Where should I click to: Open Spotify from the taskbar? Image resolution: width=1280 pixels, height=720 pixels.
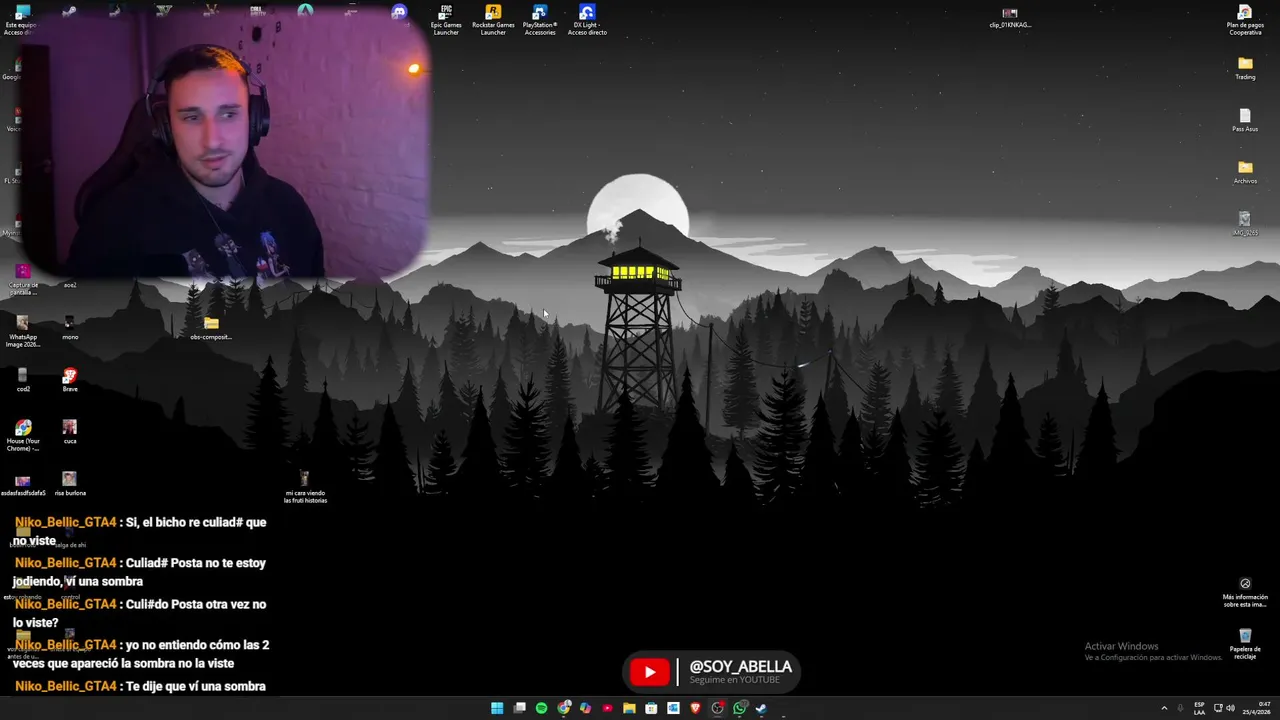[x=541, y=708]
